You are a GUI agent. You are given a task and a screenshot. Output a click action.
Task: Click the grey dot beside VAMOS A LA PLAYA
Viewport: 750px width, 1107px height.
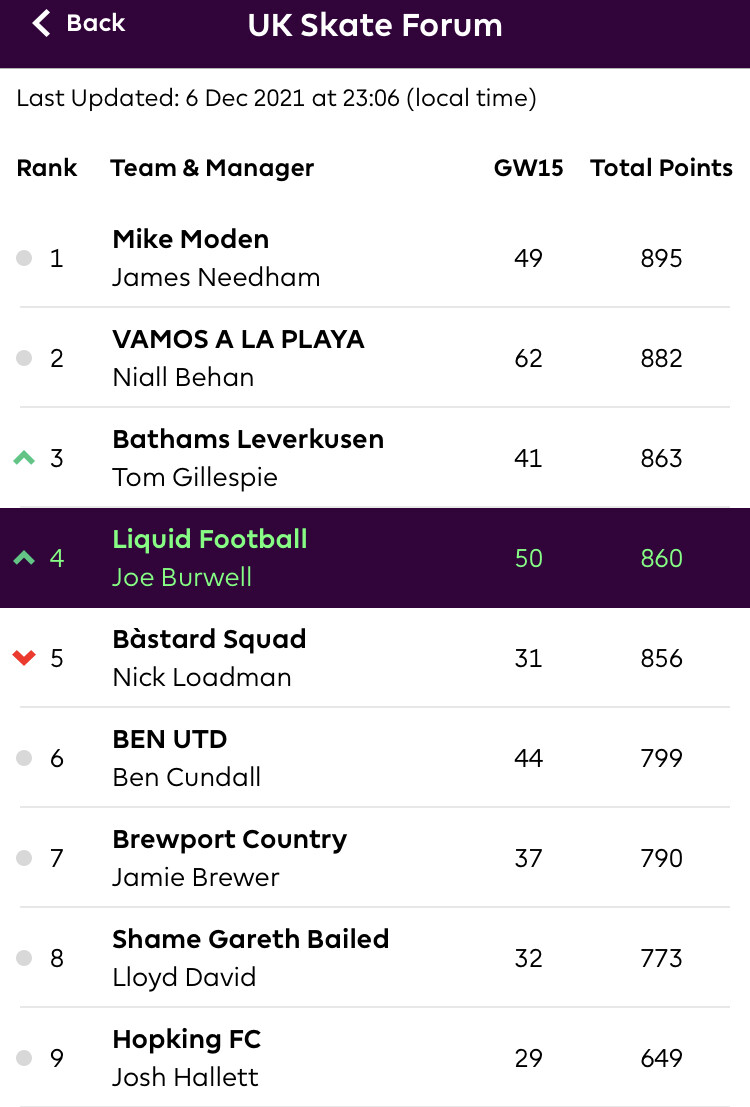(24, 358)
